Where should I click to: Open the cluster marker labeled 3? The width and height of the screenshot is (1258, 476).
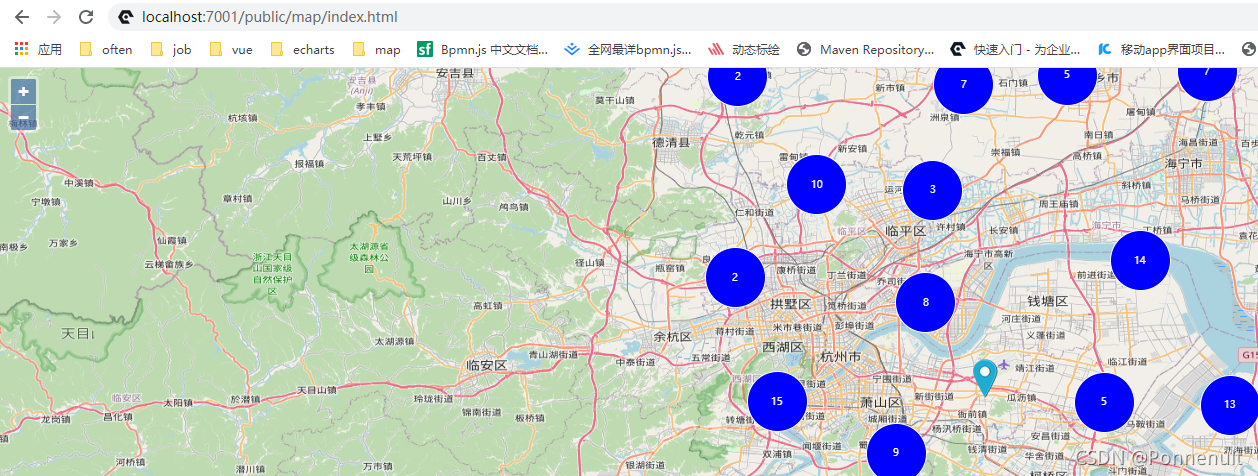932,190
